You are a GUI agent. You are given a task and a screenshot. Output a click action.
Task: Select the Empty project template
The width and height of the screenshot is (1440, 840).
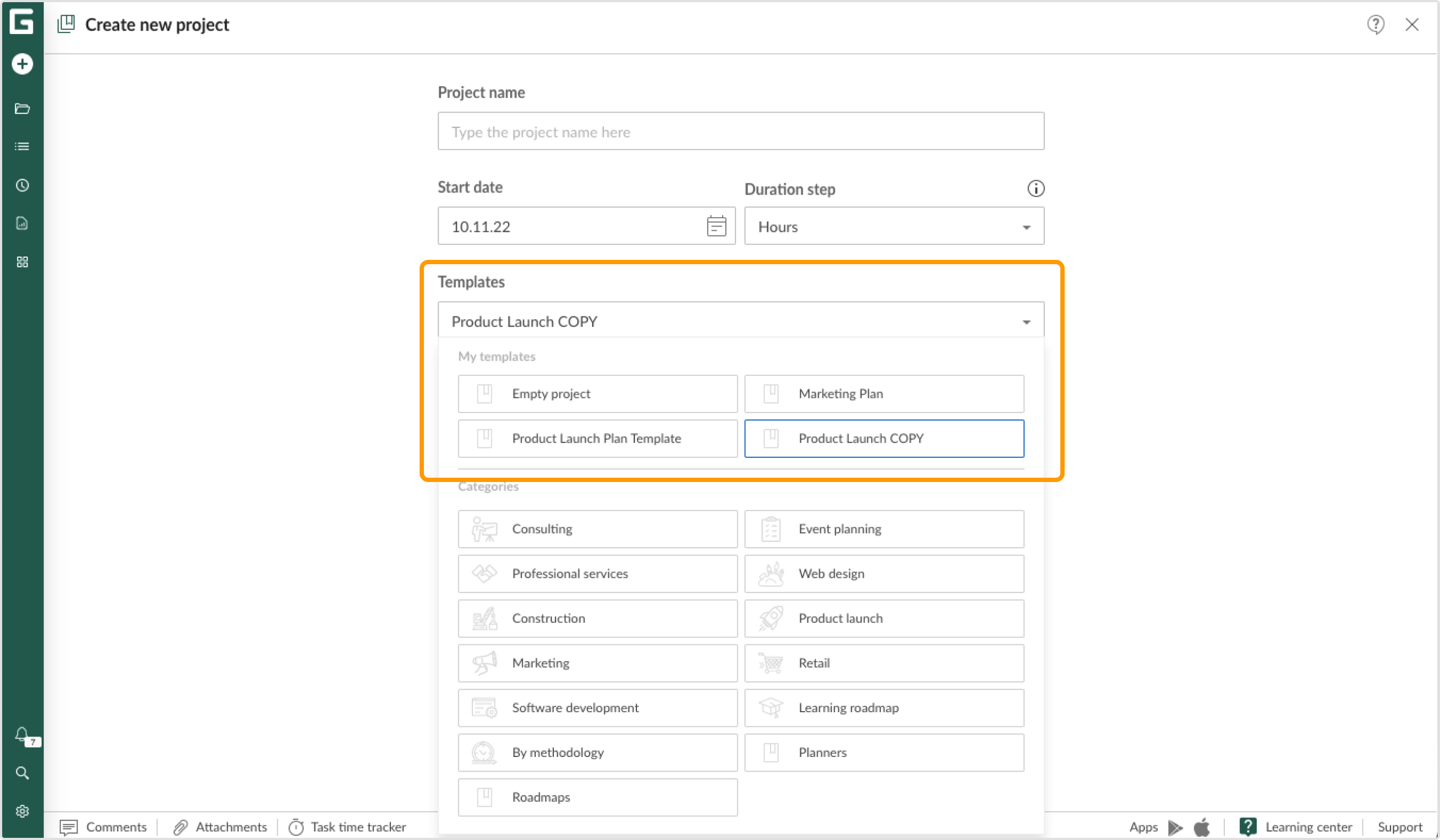(x=597, y=393)
